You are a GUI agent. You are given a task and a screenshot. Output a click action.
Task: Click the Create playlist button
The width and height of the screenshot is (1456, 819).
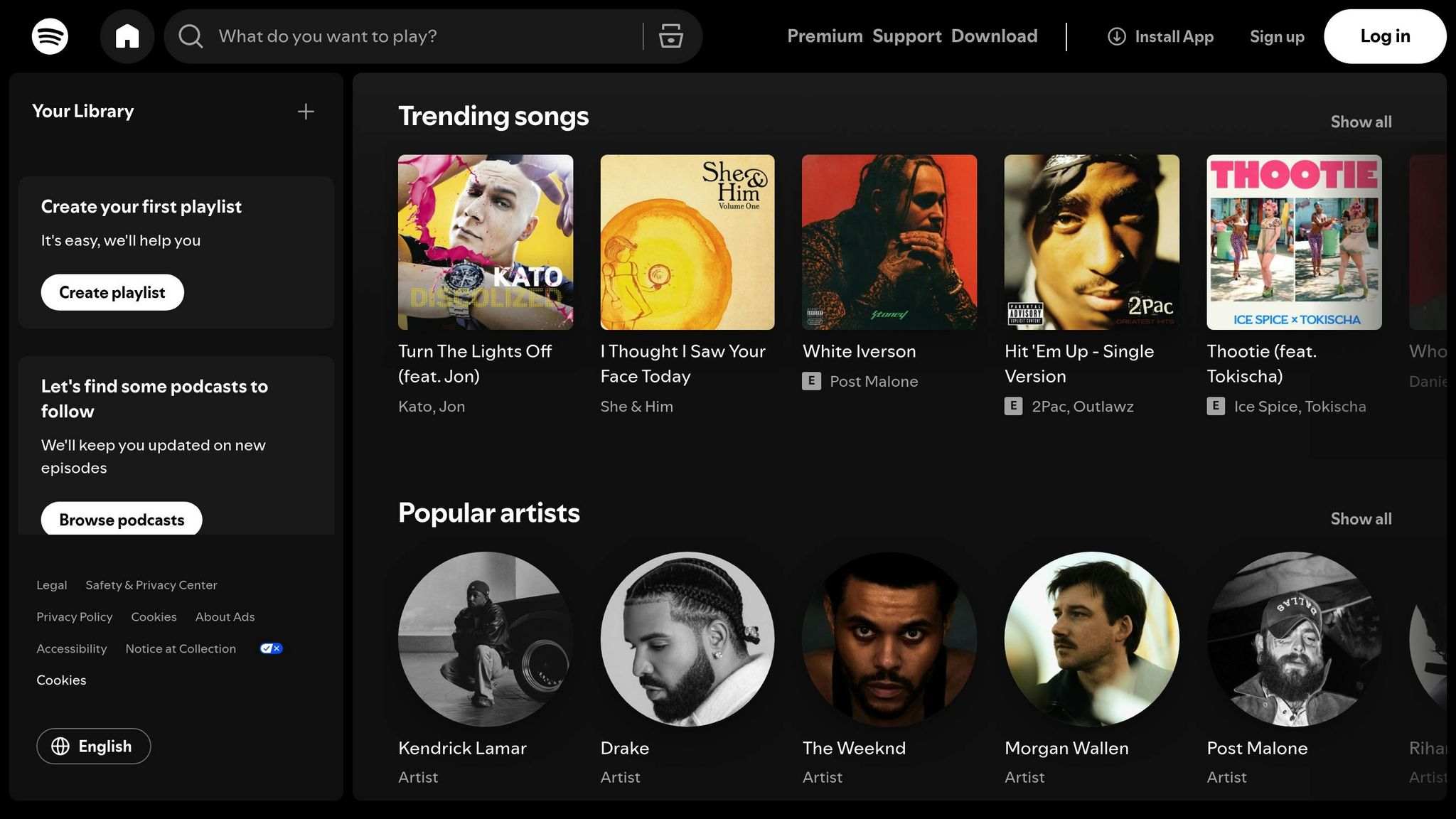coord(112,292)
